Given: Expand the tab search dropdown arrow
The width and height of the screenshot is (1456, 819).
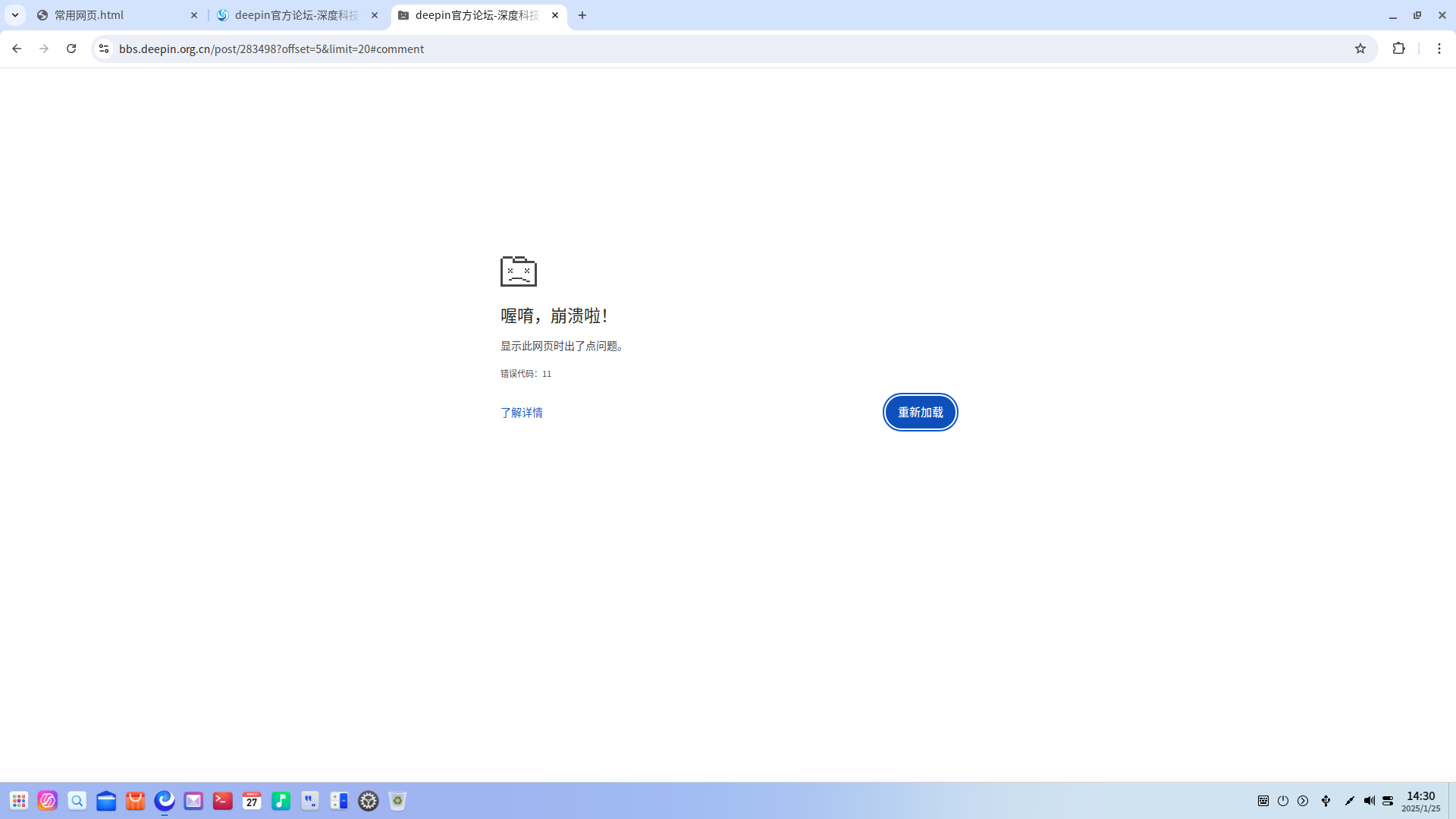Looking at the screenshot, I should point(15,15).
